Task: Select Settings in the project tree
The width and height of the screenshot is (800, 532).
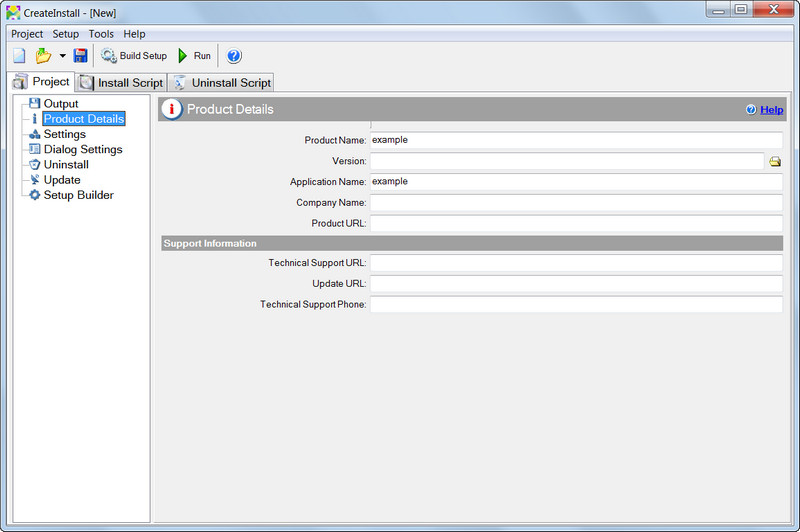Action: pyautogui.click(x=65, y=134)
